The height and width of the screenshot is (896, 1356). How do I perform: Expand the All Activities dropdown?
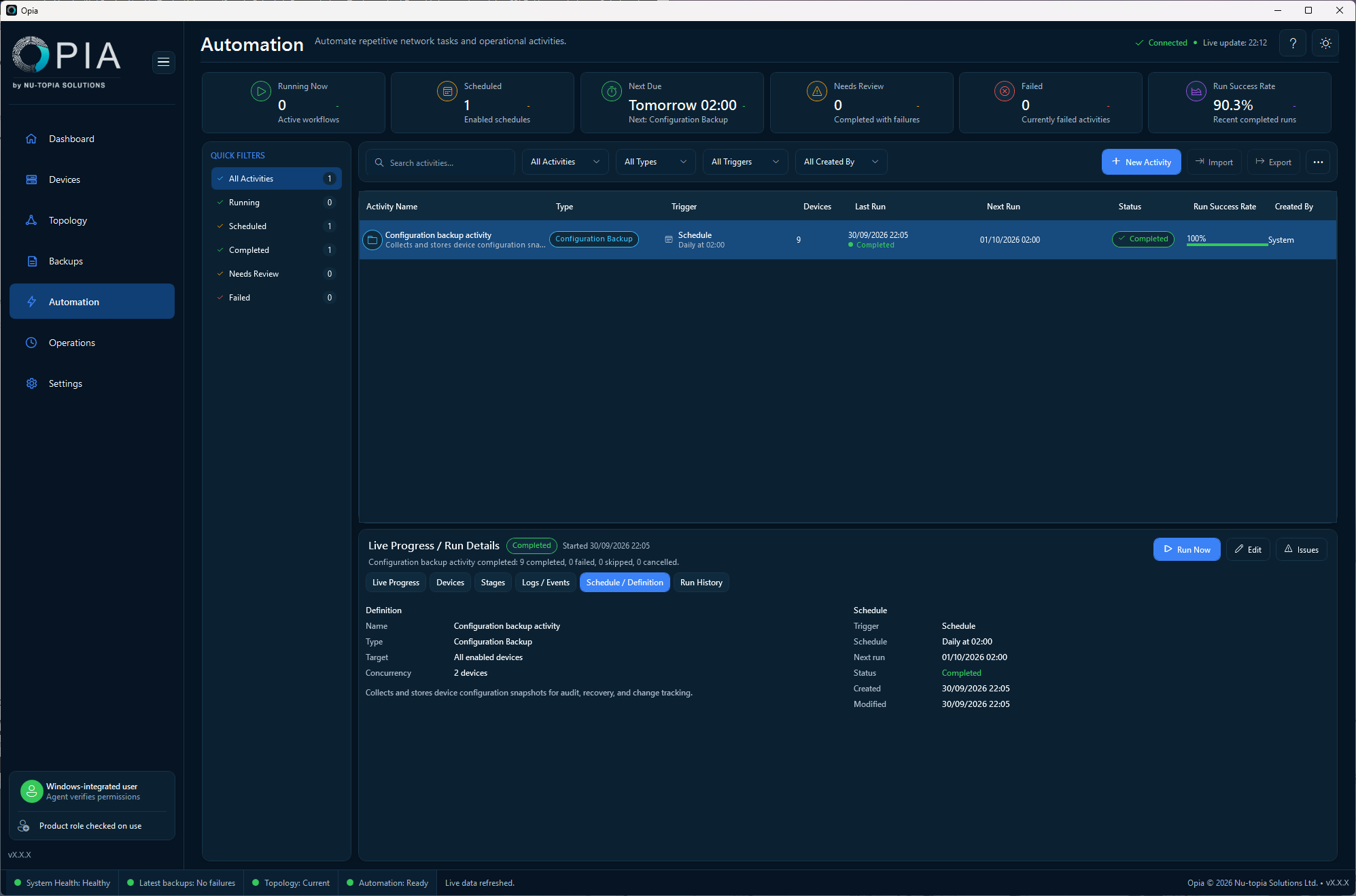[566, 162]
